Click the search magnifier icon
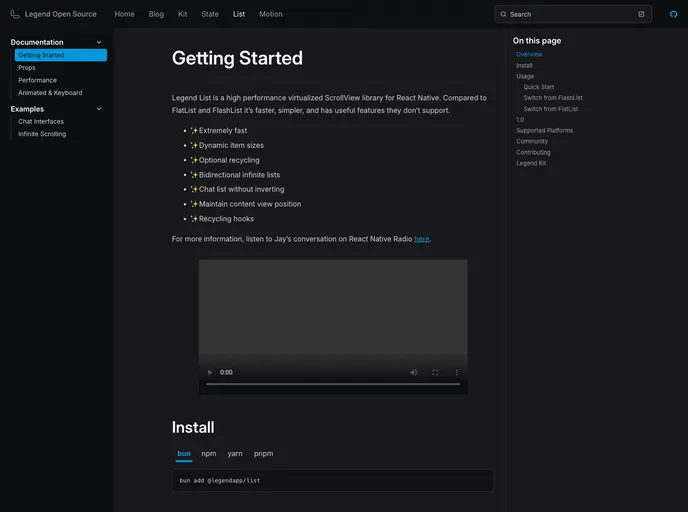The width and height of the screenshot is (688, 512). [x=503, y=14]
